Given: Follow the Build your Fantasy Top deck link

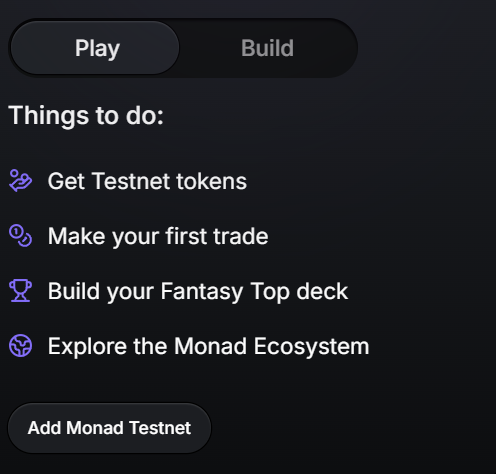Looking at the screenshot, I should [198, 291].
